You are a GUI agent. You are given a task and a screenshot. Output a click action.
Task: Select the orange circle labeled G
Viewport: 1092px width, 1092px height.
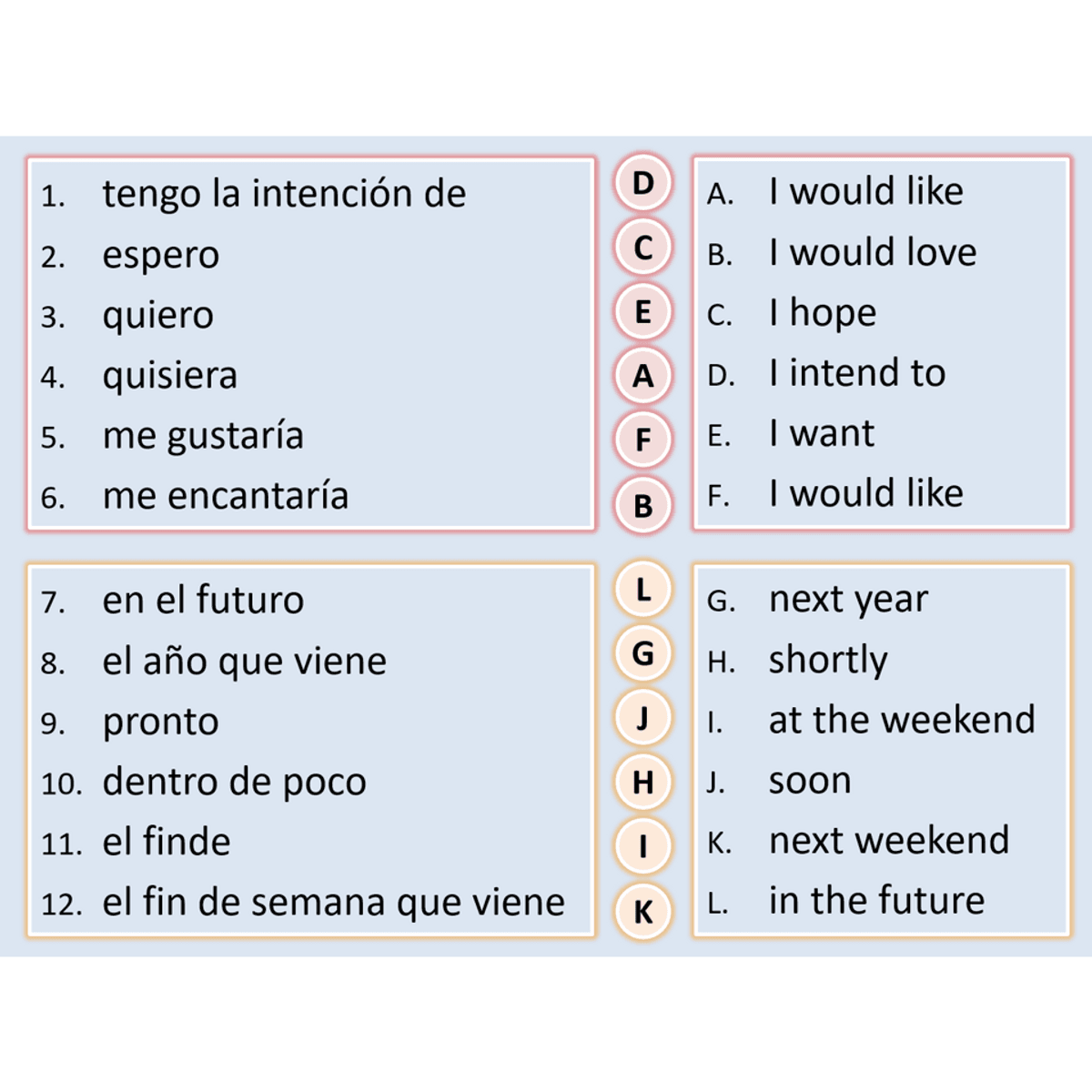642,653
